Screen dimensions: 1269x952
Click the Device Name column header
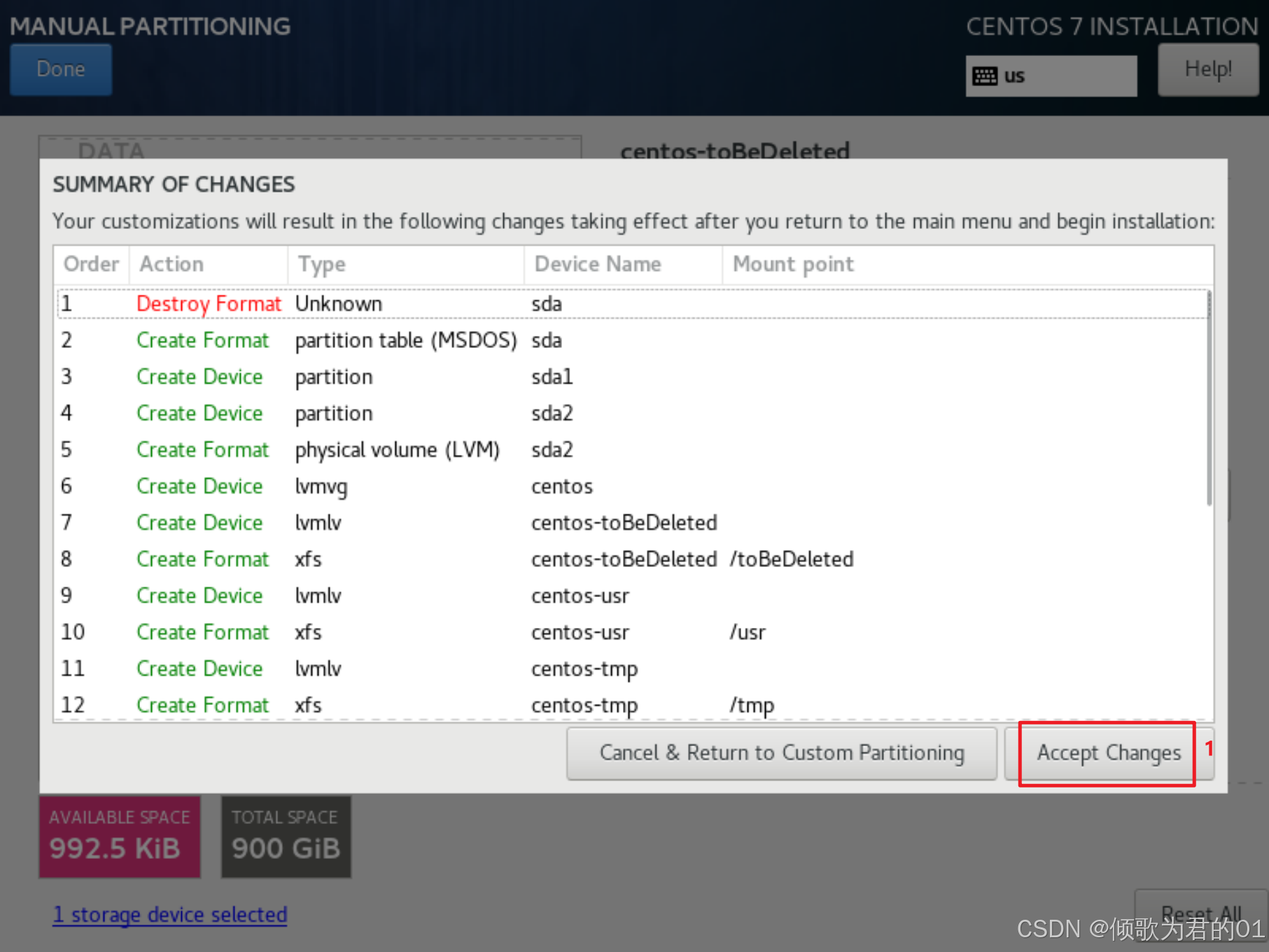(623, 265)
